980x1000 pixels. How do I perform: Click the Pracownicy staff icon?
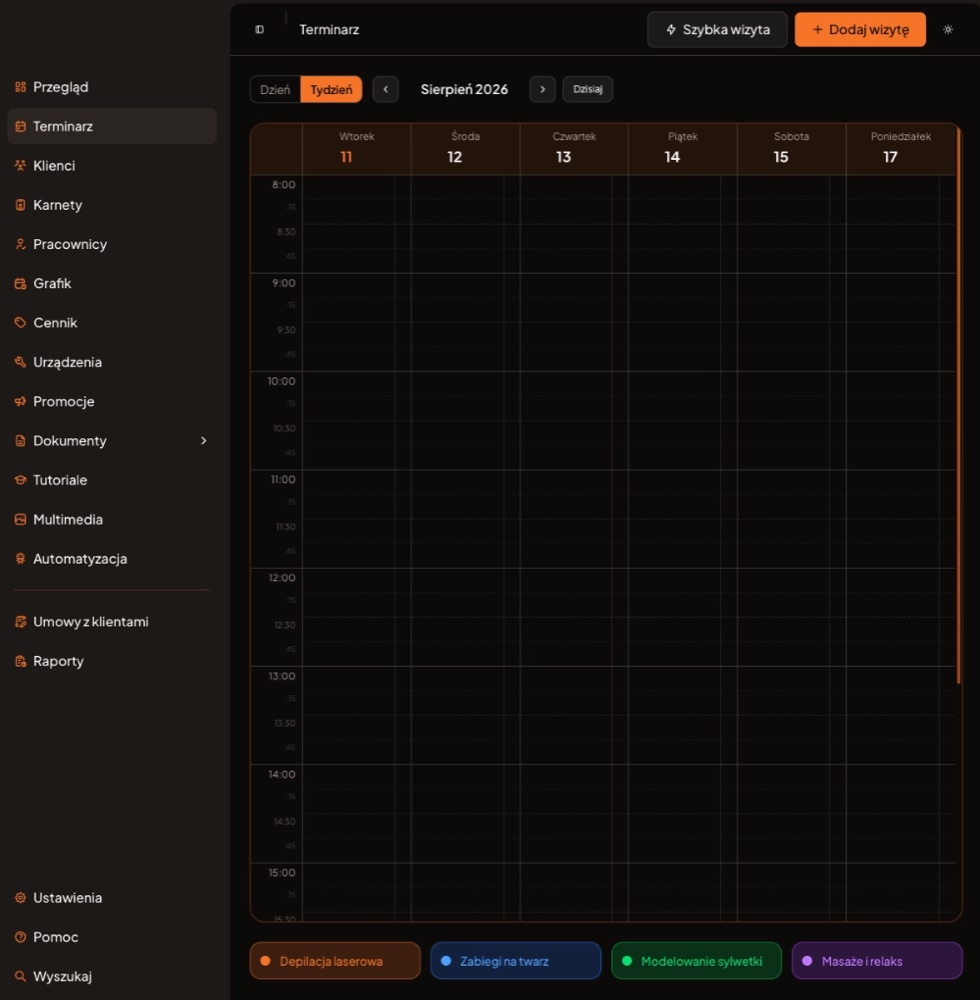click(20, 244)
